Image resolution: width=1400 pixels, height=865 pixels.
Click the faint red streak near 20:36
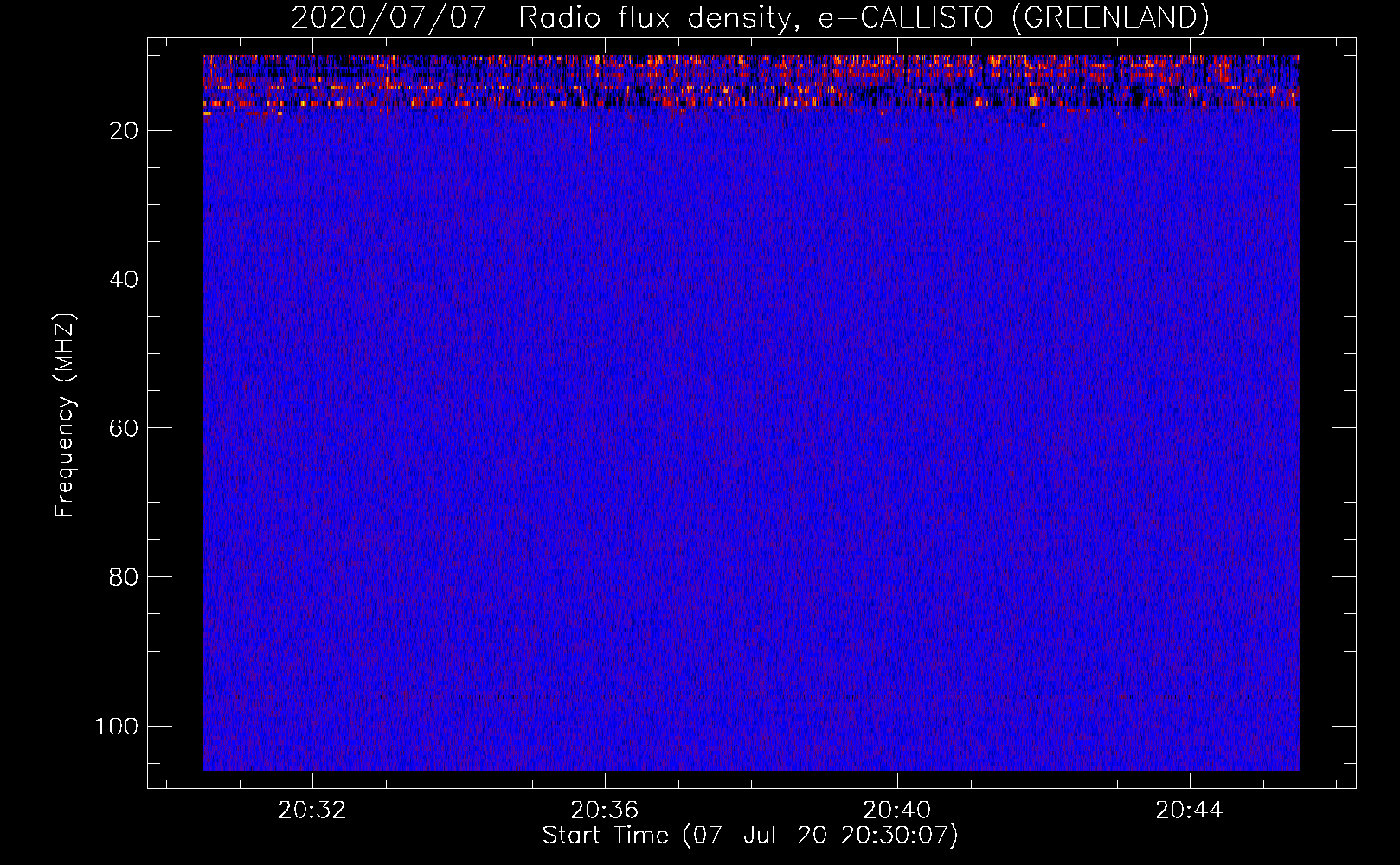point(590,142)
